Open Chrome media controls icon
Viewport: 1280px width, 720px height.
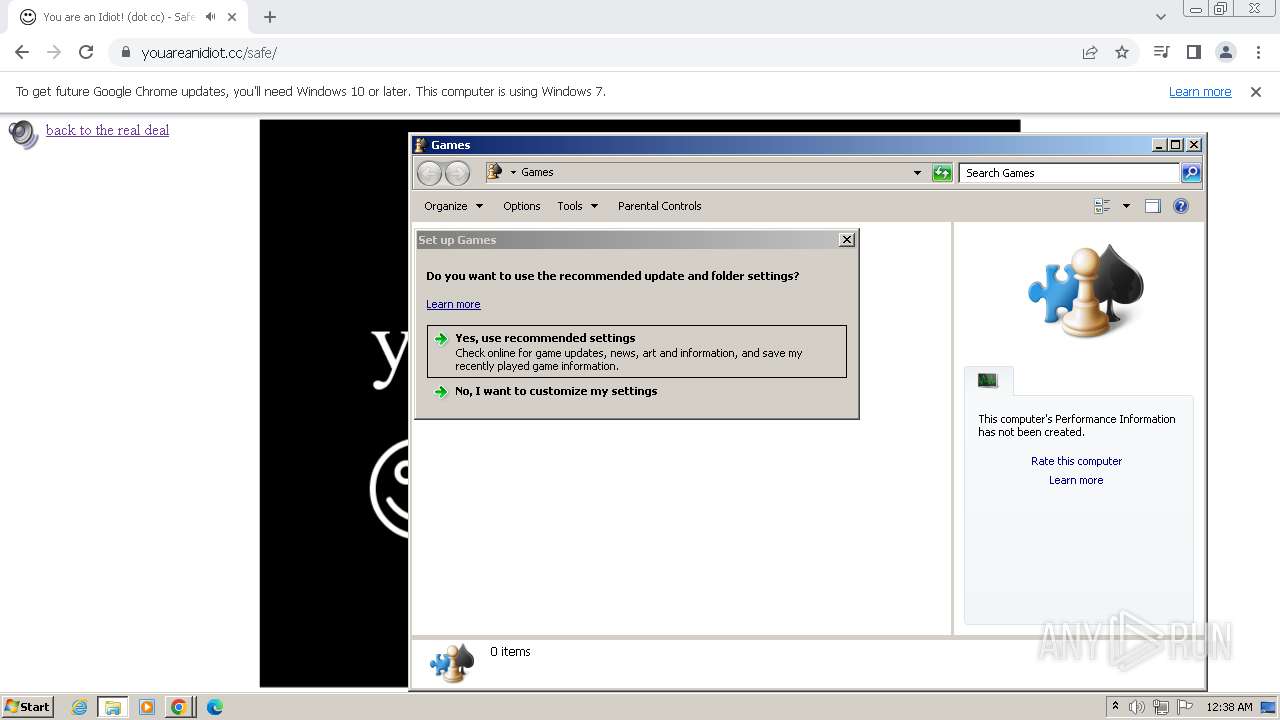[1161, 52]
